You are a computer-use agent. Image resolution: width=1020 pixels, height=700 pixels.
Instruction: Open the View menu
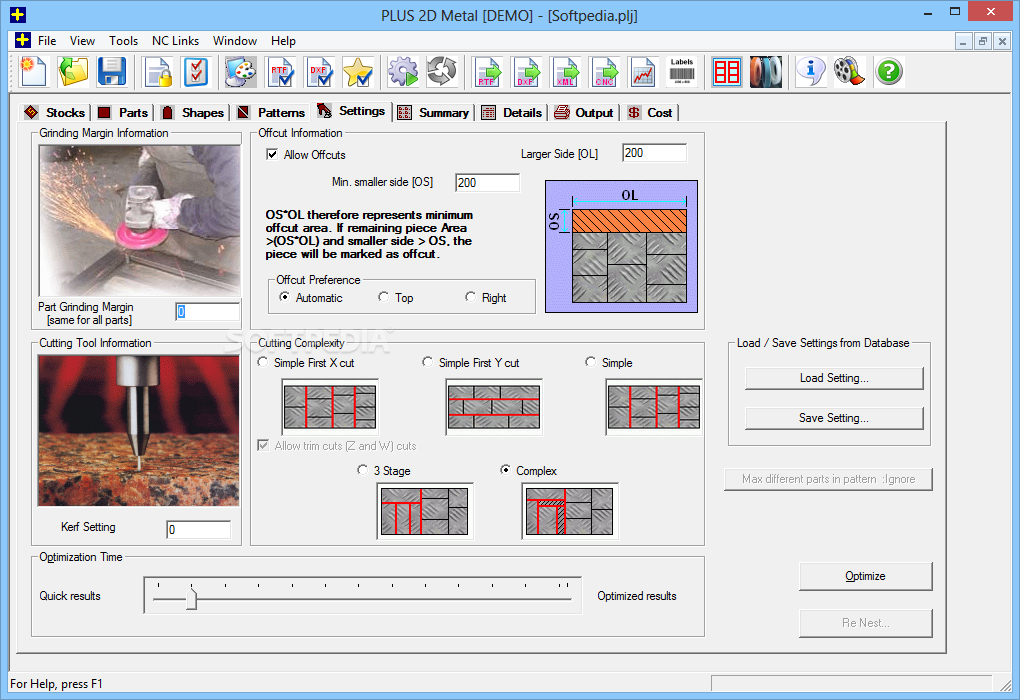point(83,40)
